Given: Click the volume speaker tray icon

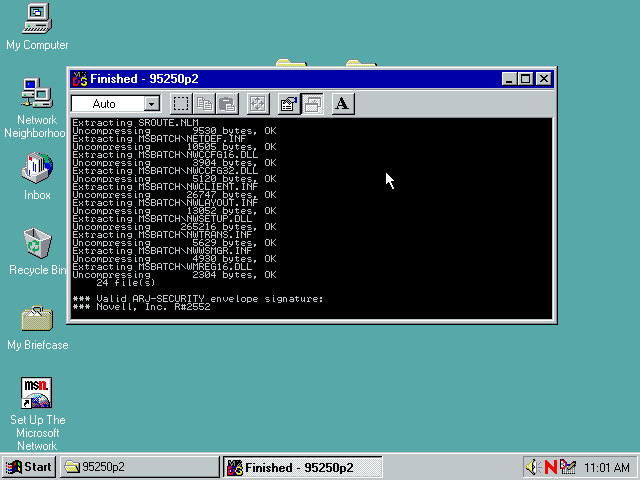Looking at the screenshot, I should pyautogui.click(x=533, y=467).
